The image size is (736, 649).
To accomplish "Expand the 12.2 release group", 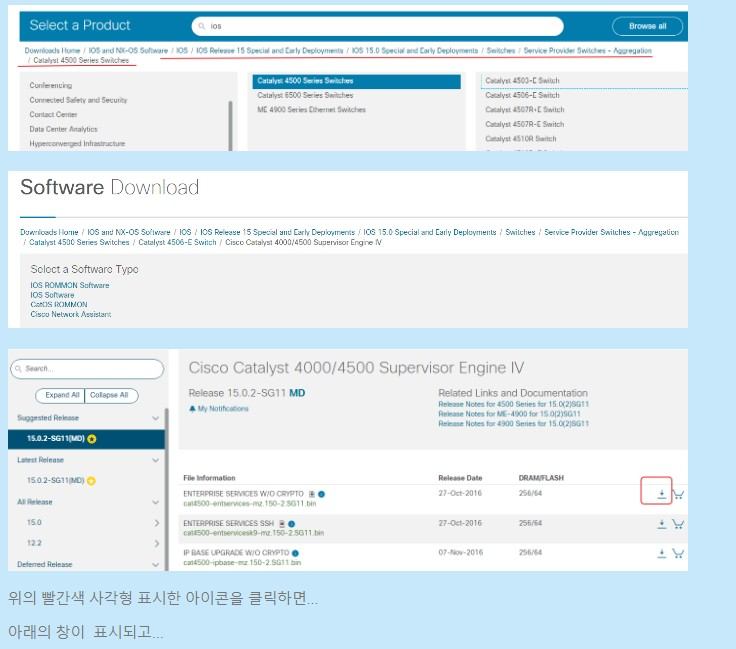I will [157, 543].
